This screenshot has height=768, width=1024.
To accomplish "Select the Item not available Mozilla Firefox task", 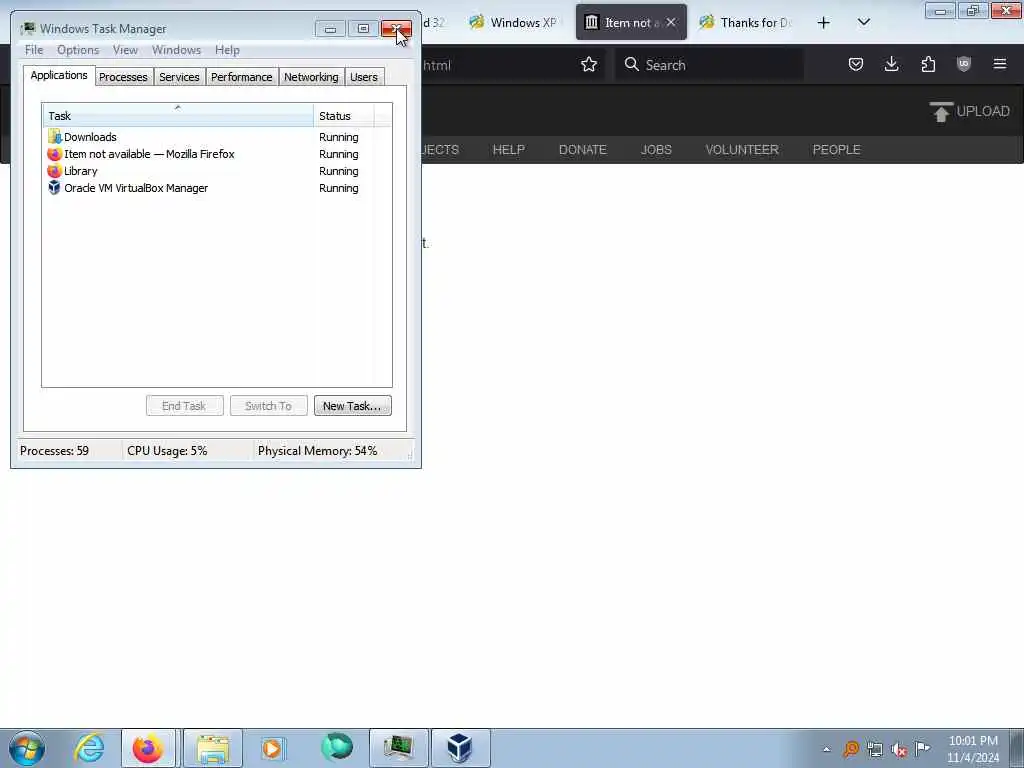I will (208, 154).
